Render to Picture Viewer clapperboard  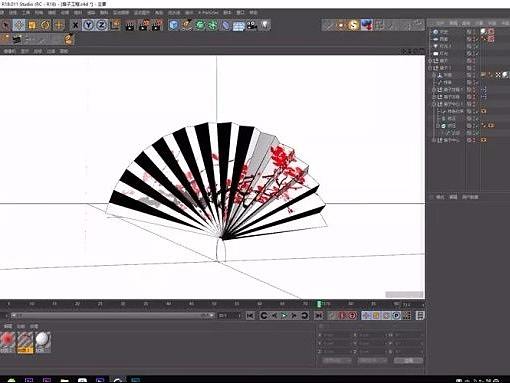click(144, 25)
